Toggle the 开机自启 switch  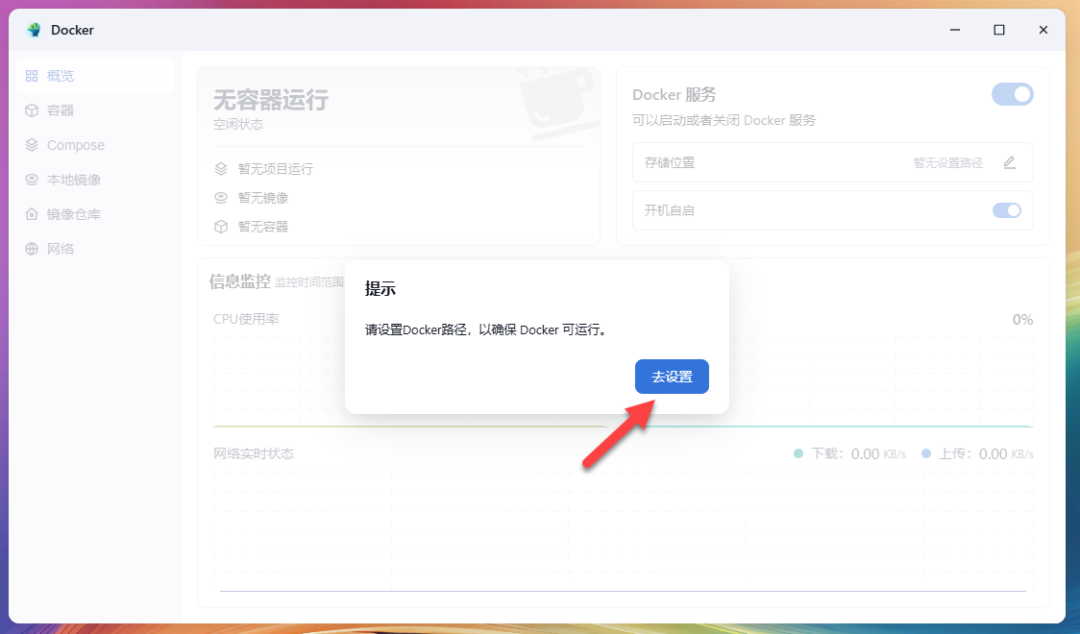1006,210
